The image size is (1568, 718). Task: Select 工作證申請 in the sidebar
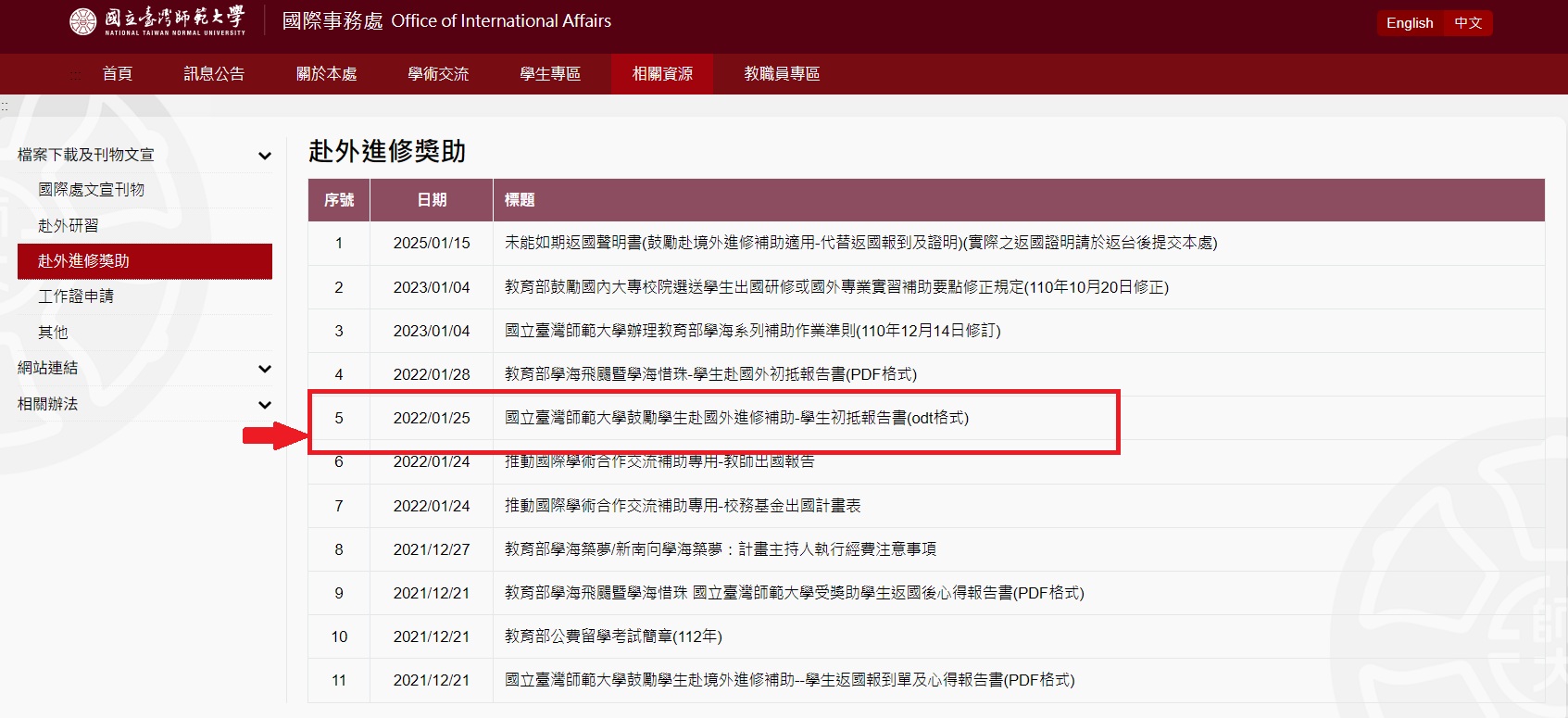click(x=75, y=296)
